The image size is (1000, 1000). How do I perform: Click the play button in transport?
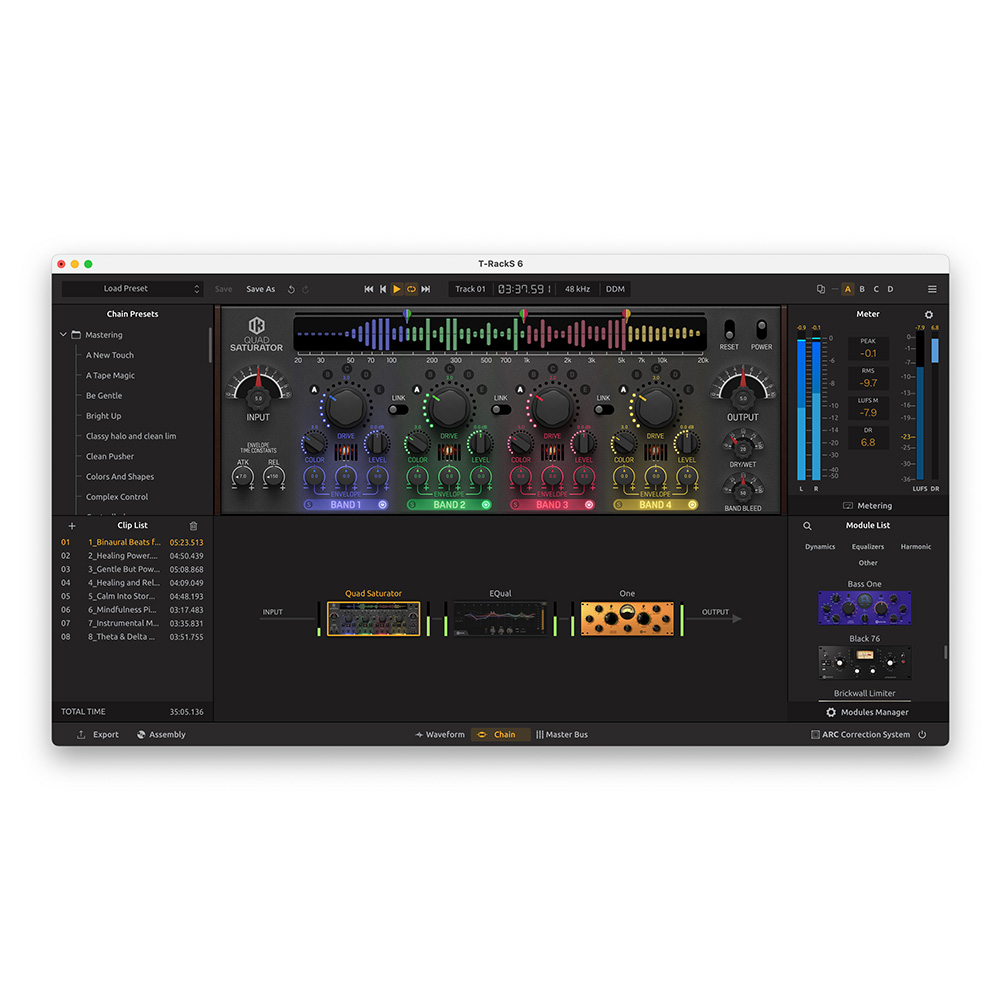click(x=397, y=289)
